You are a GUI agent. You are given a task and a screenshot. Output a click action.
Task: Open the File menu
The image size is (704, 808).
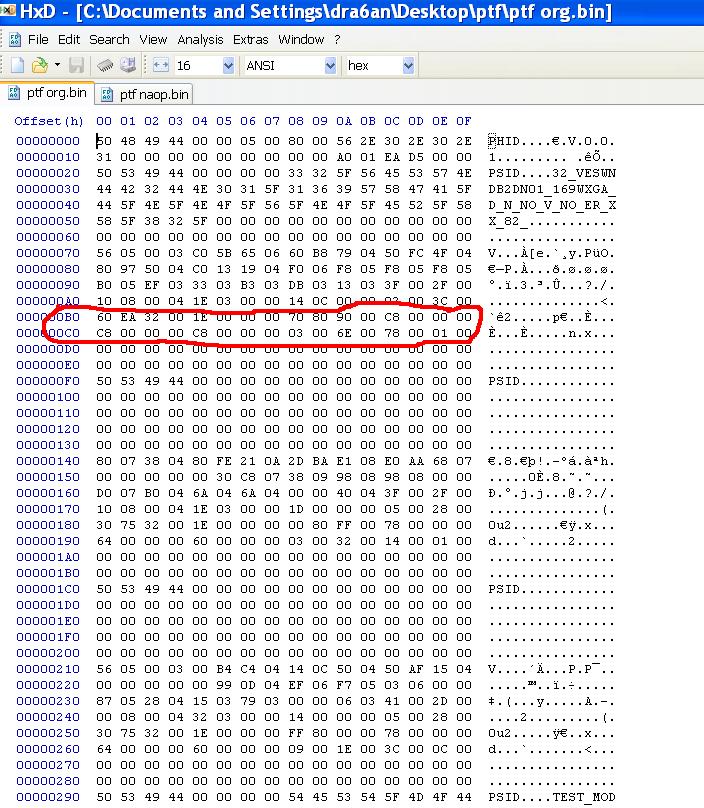click(38, 39)
